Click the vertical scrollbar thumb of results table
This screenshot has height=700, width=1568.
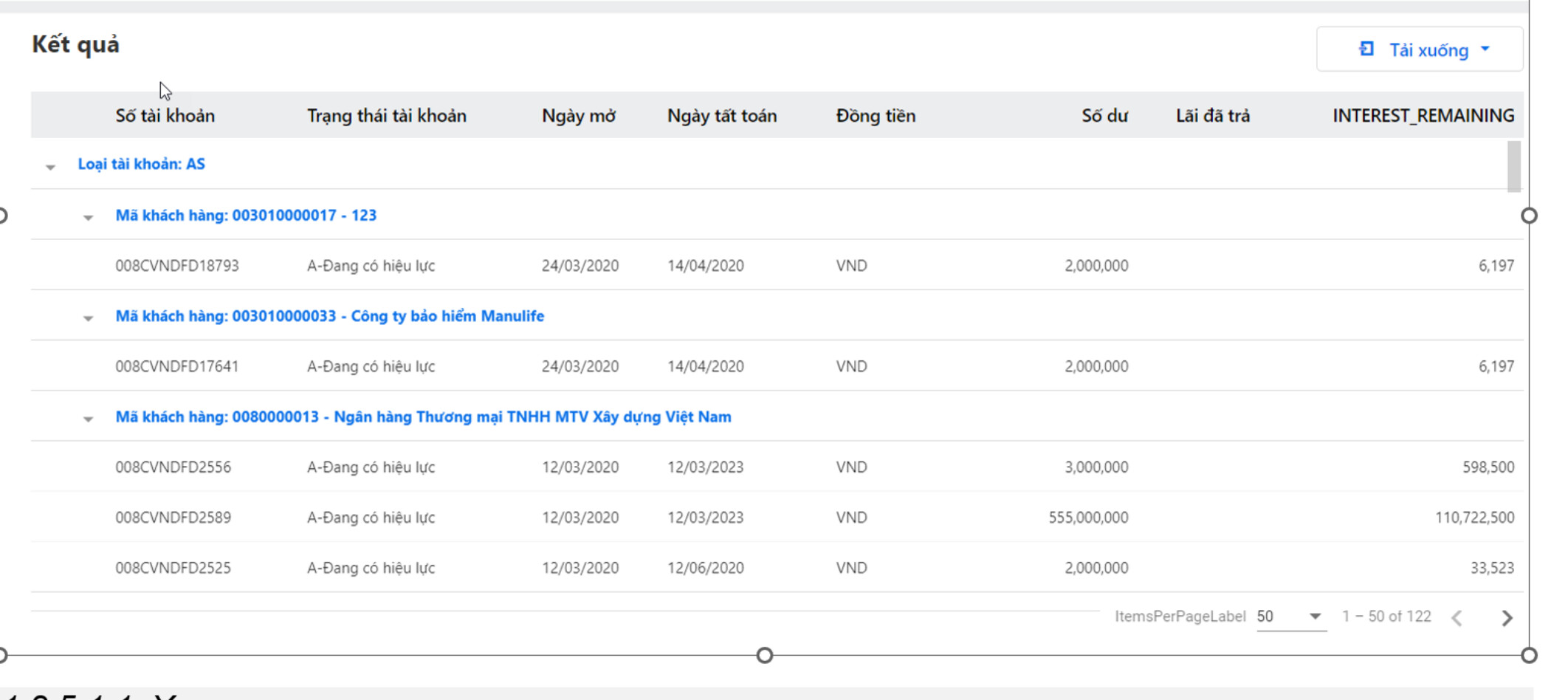click(x=1514, y=166)
